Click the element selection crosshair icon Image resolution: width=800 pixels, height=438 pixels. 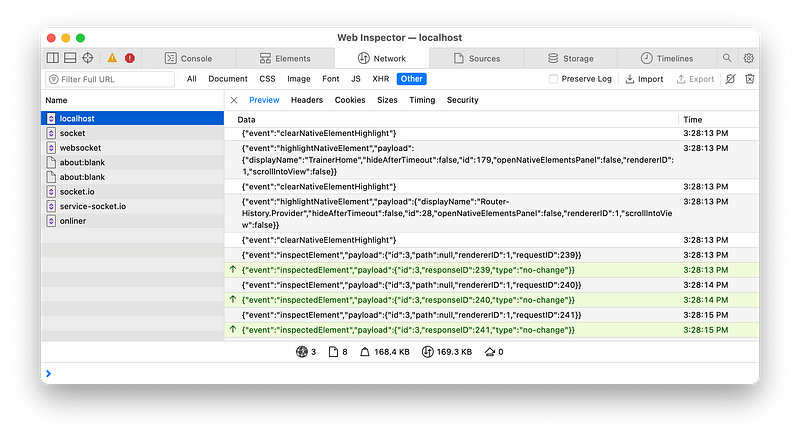coord(88,59)
